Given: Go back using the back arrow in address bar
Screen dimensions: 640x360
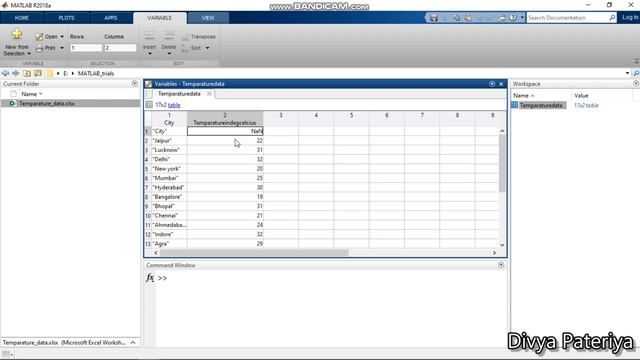Looking at the screenshot, I should (5, 73).
